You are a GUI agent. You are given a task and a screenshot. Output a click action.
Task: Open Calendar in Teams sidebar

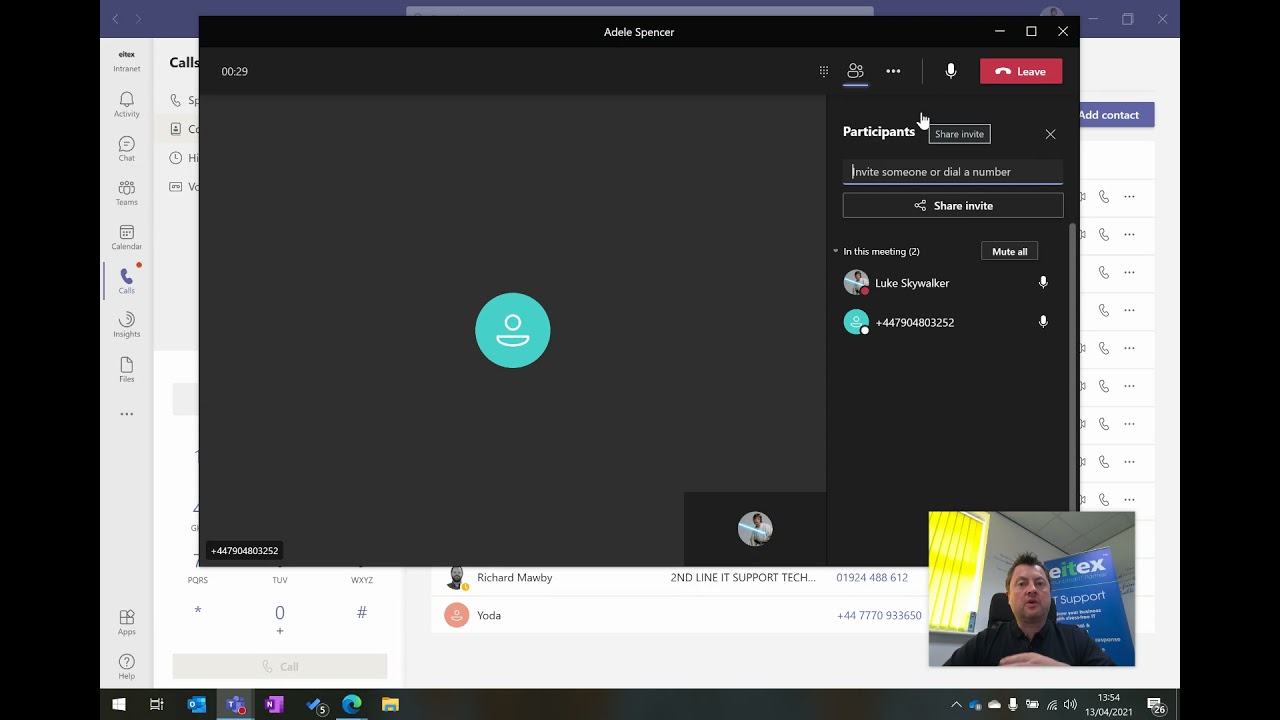pos(126,237)
